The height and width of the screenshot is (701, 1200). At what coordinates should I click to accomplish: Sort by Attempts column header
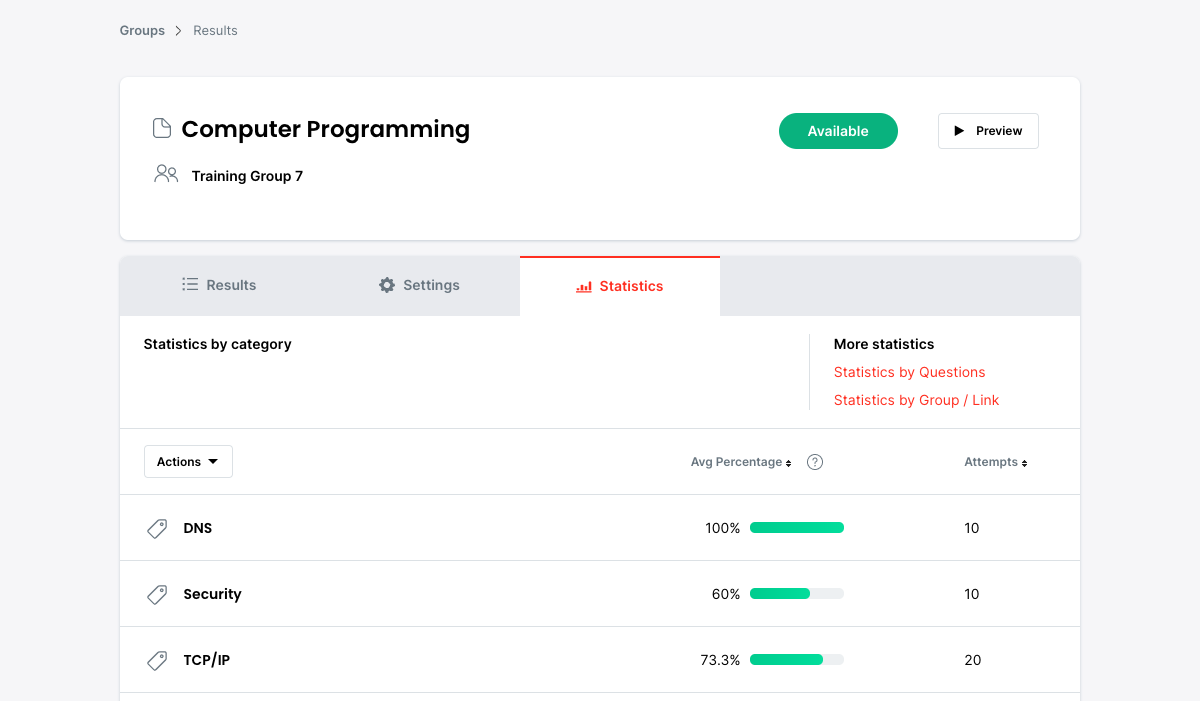click(x=995, y=462)
